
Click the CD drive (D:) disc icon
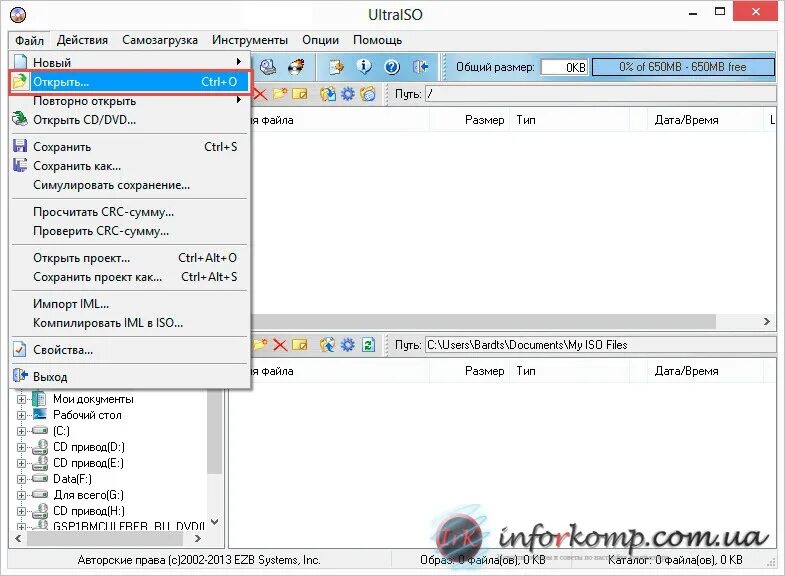40,447
